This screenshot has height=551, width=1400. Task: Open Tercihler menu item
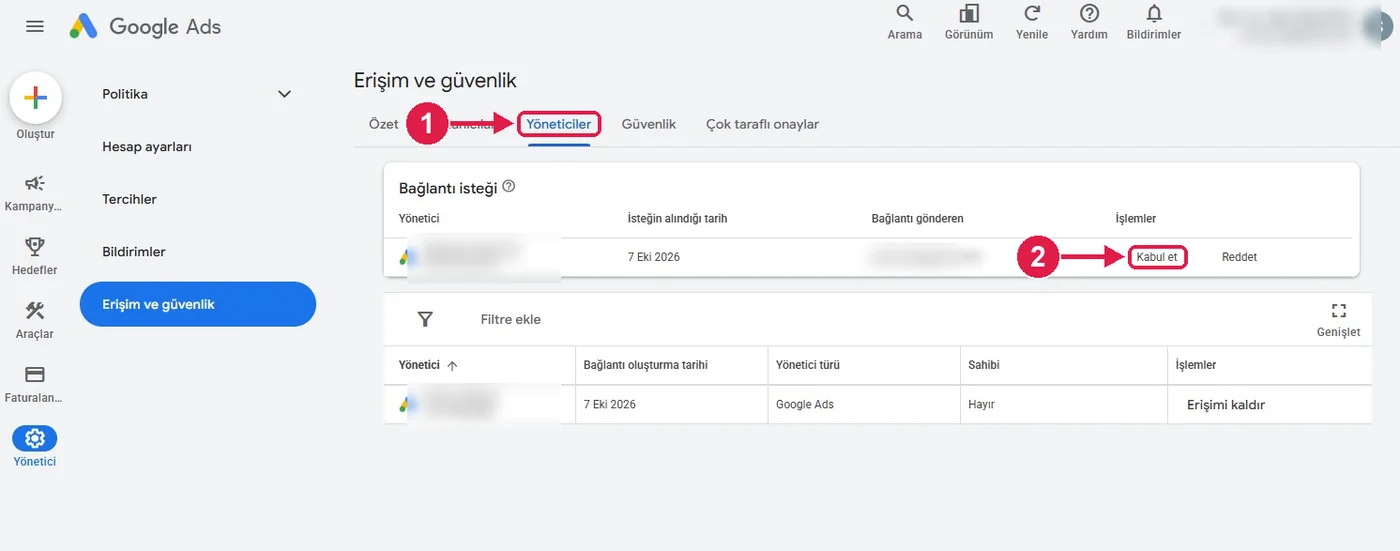tap(129, 199)
